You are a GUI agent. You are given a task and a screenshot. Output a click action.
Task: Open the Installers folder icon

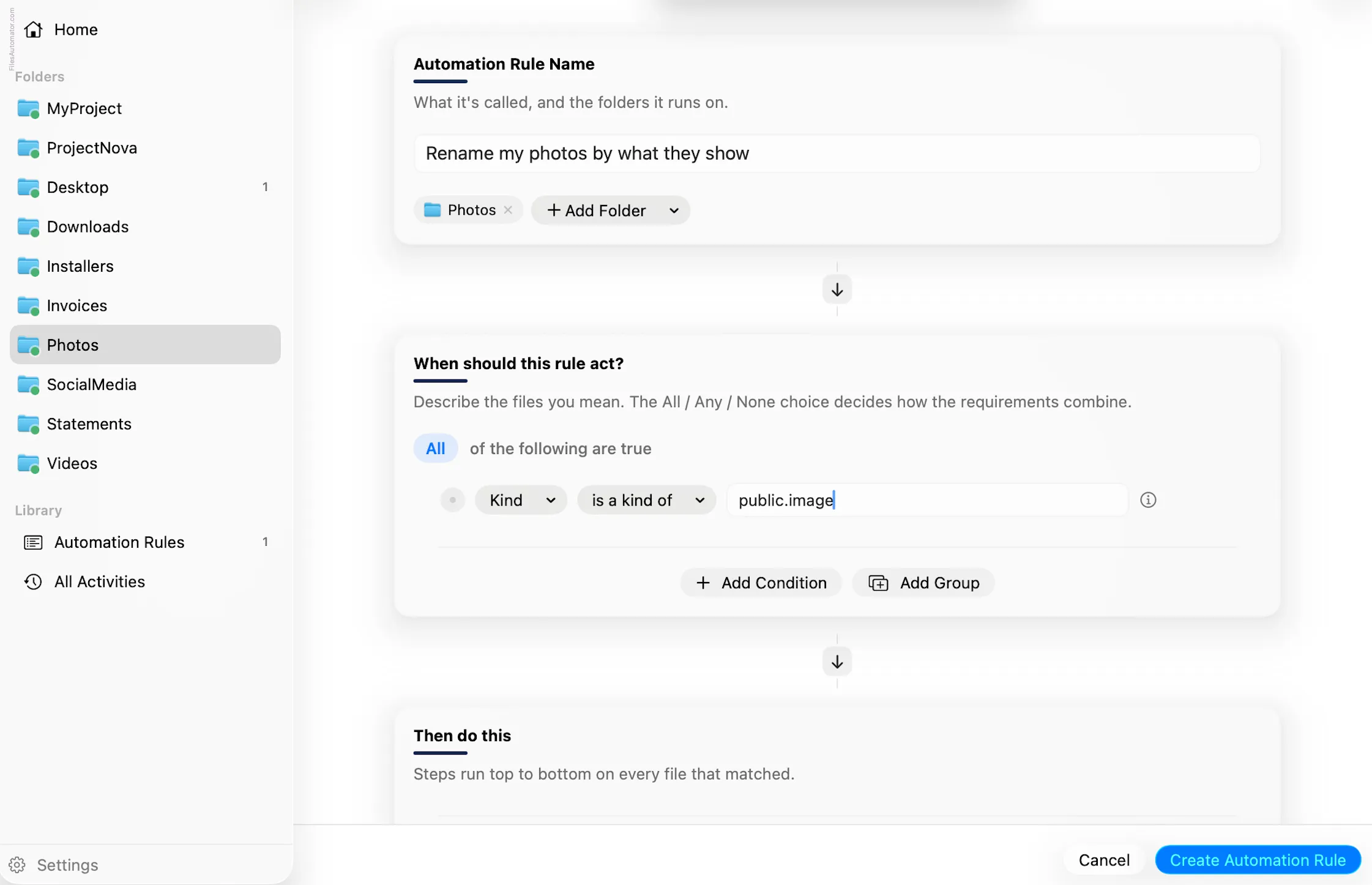[28, 266]
